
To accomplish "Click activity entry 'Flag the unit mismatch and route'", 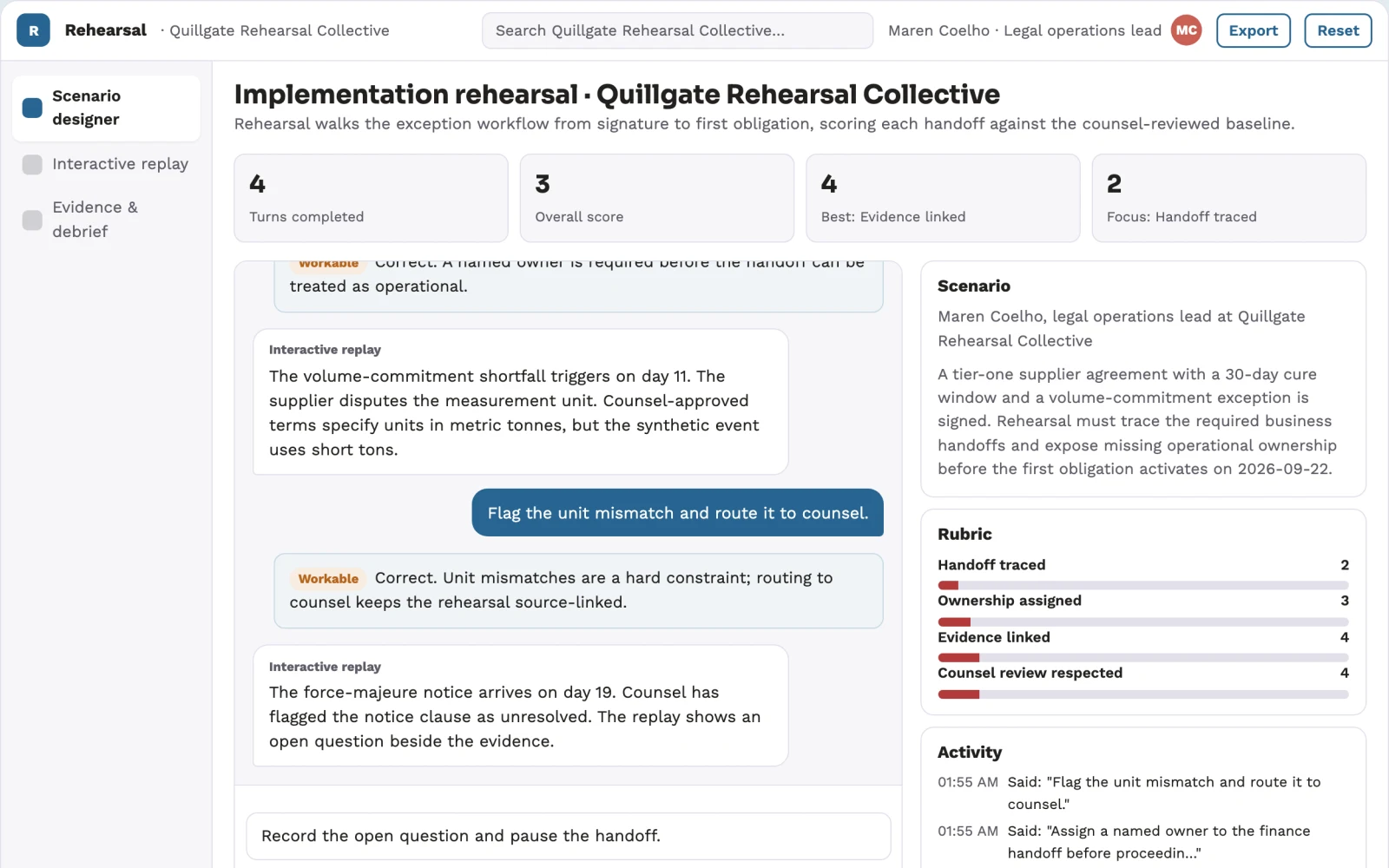I will point(1143,793).
